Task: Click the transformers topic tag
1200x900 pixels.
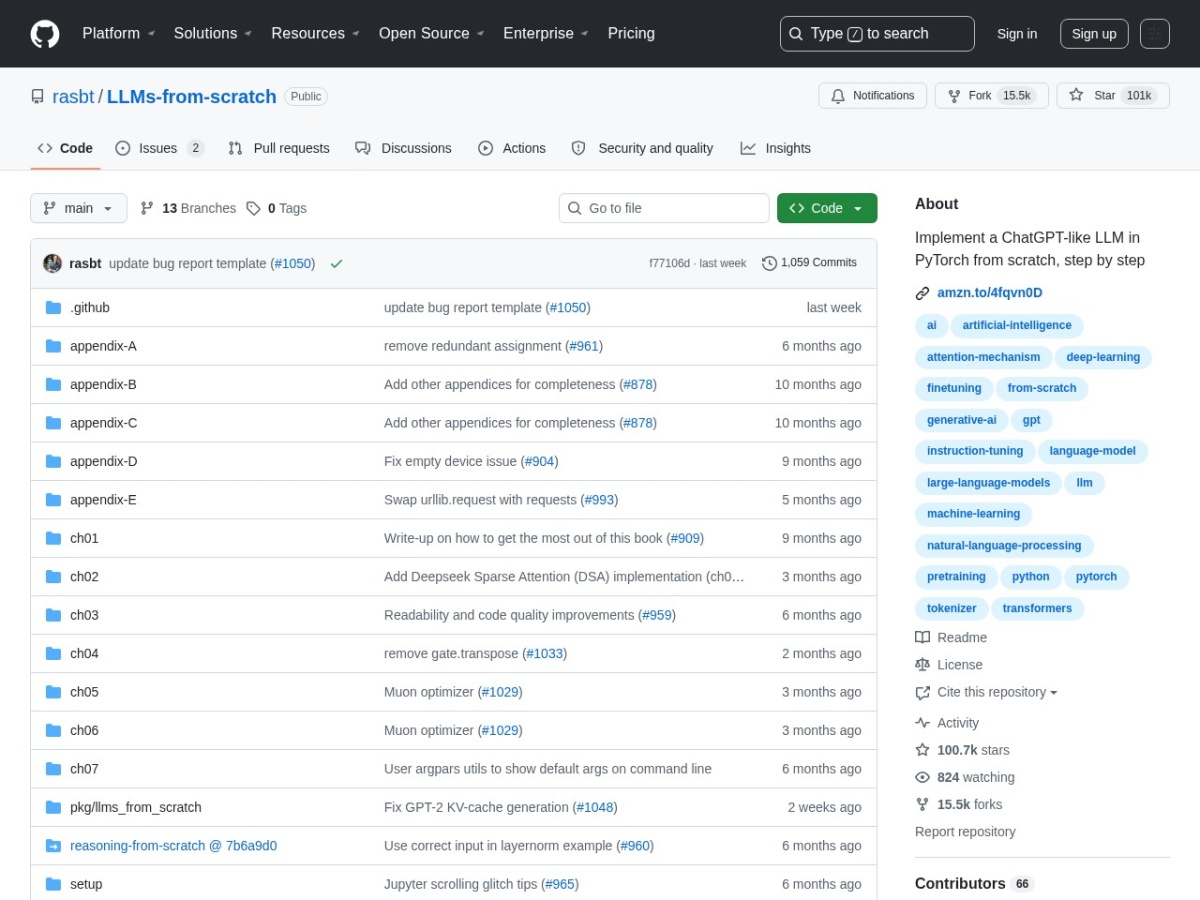Action: coord(1037,609)
